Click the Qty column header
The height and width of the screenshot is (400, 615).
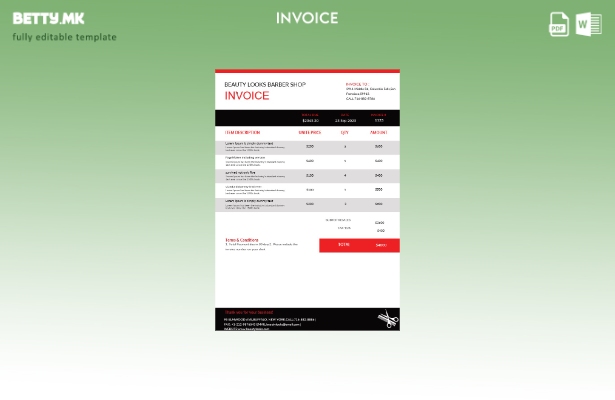345,132
